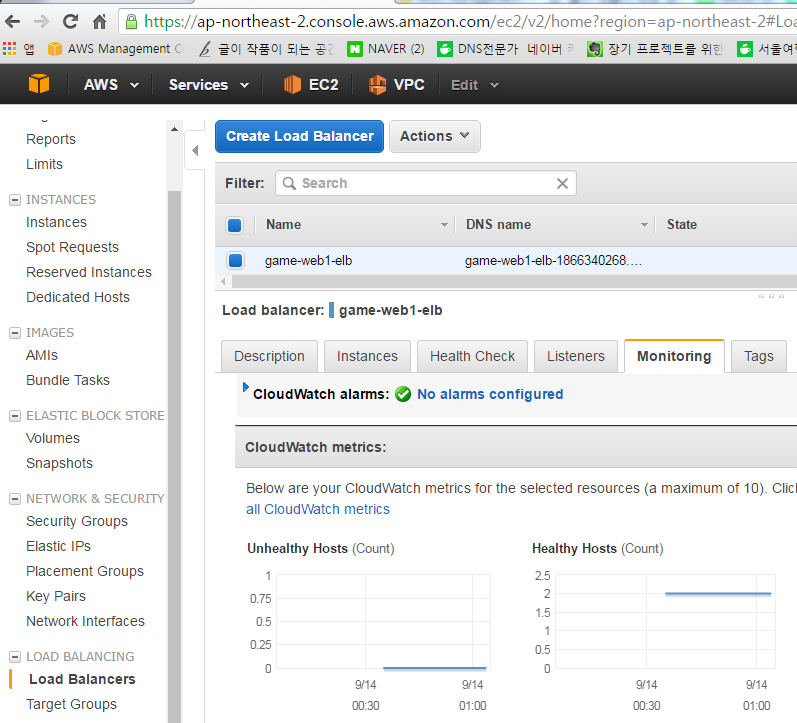797x723 pixels.
Task: Open the No alarms configured link
Action: pos(490,394)
